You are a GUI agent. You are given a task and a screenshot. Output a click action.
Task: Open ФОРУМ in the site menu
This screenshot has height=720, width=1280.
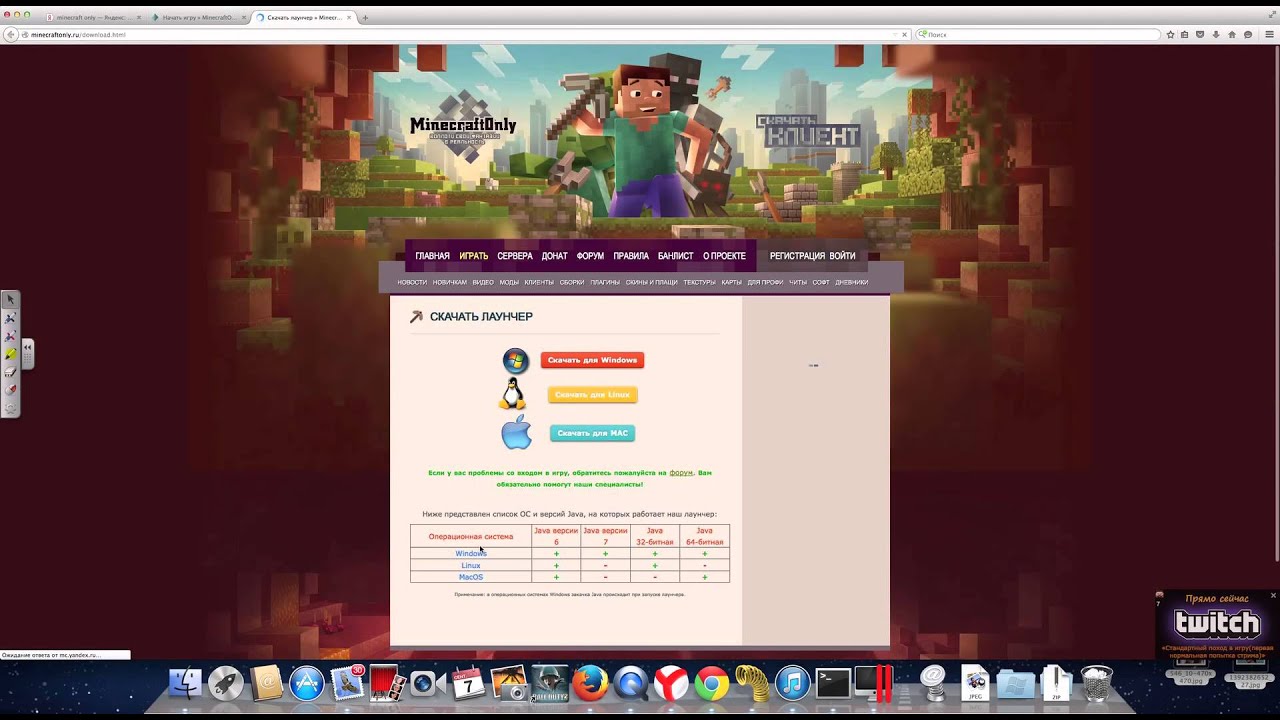(590, 256)
